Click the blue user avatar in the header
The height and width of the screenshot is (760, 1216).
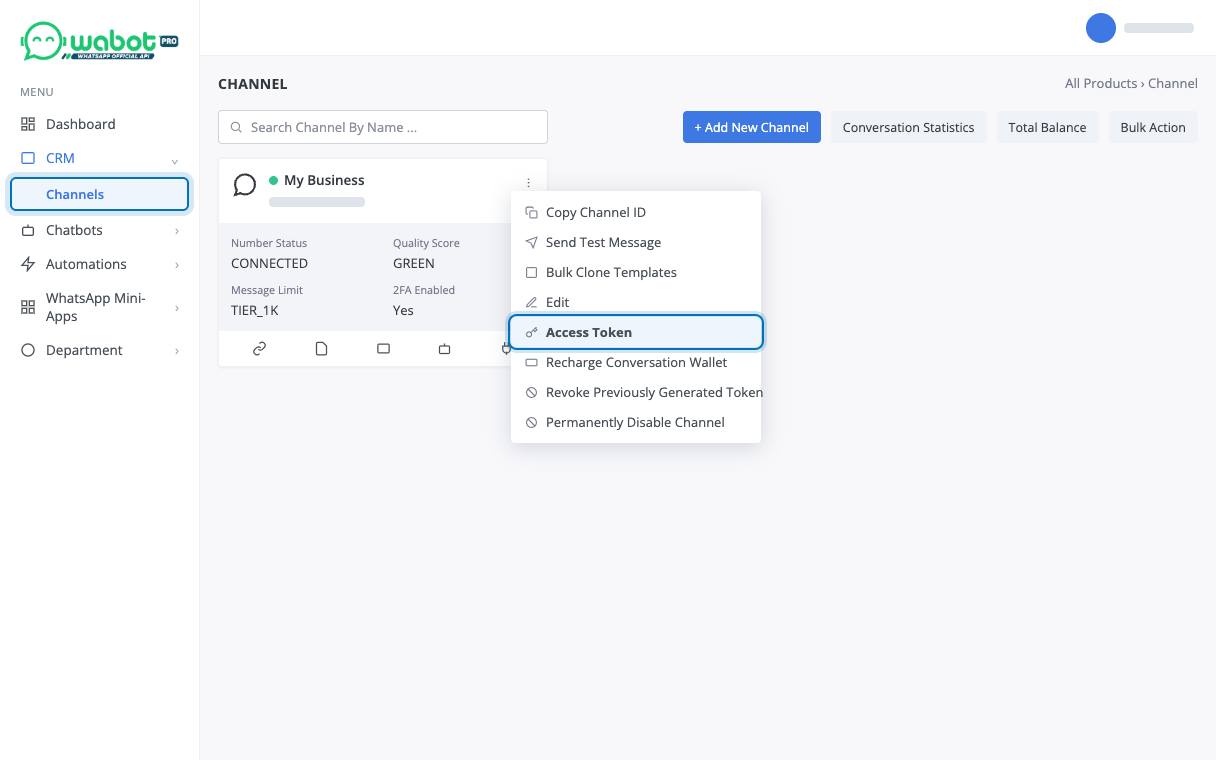(1101, 28)
